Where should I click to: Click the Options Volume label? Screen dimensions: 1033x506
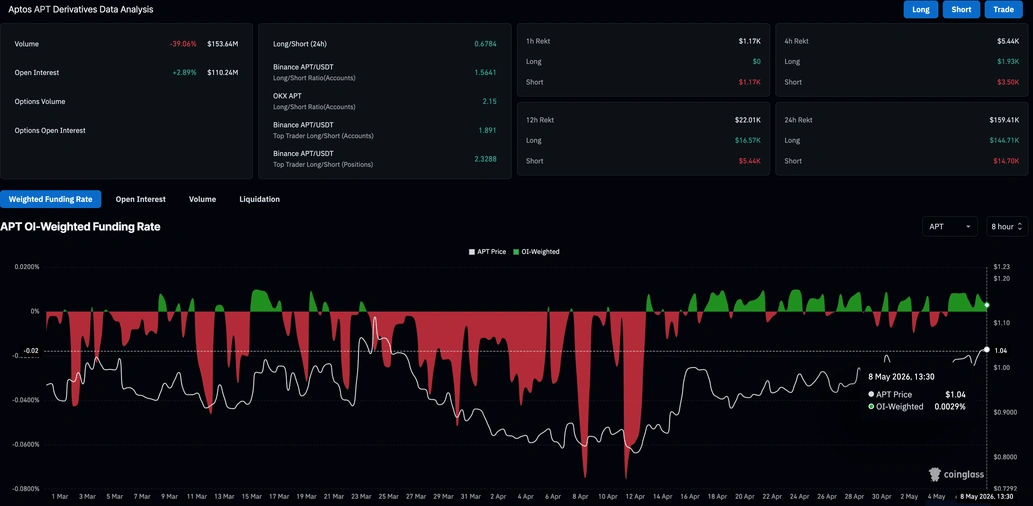click(40, 101)
